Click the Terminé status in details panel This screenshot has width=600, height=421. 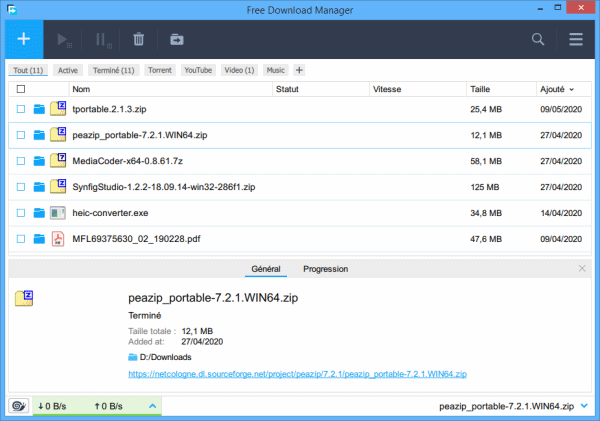[145, 315]
